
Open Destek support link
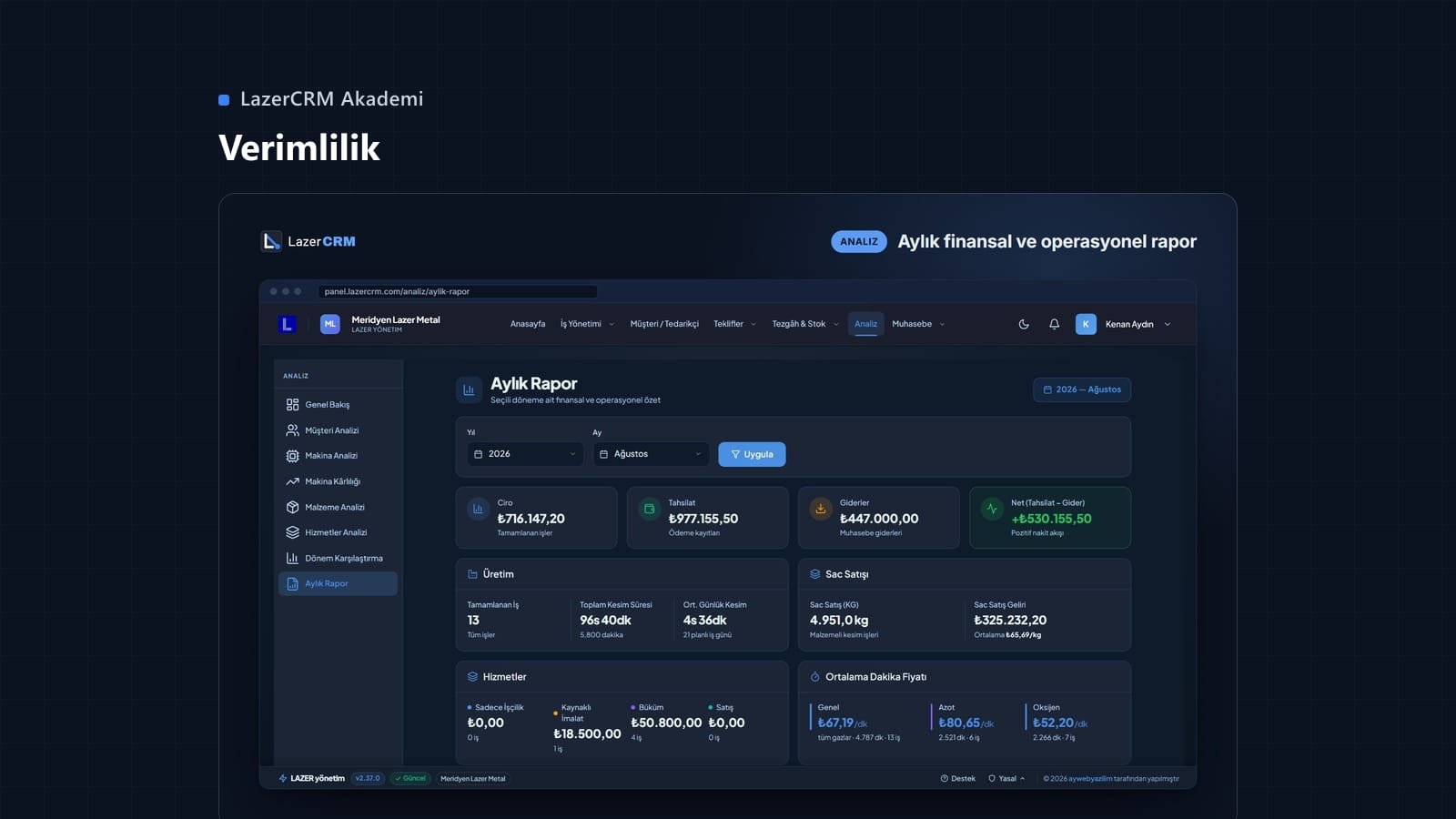click(x=957, y=779)
